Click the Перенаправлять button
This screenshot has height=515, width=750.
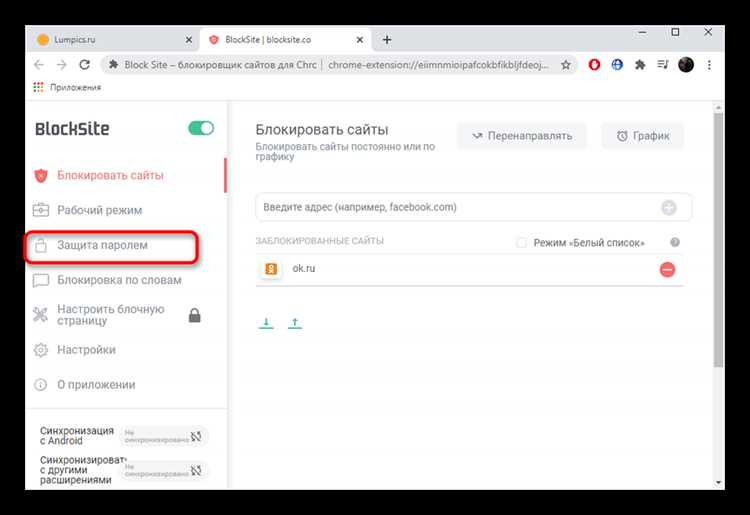pyautogui.click(x=521, y=136)
